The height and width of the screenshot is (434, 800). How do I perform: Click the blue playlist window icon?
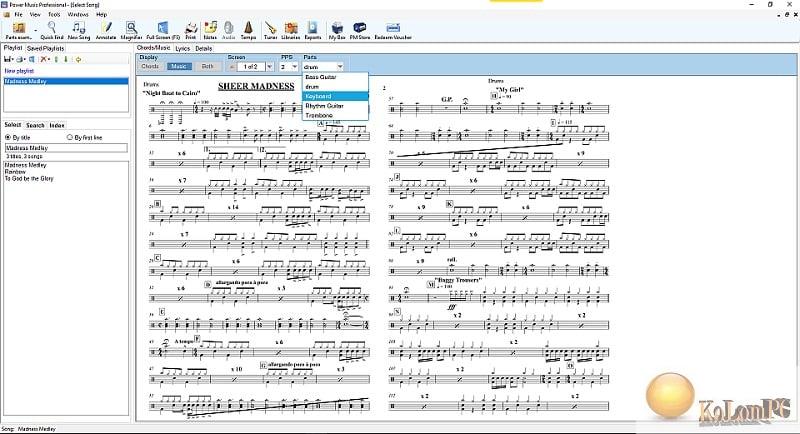[32, 59]
